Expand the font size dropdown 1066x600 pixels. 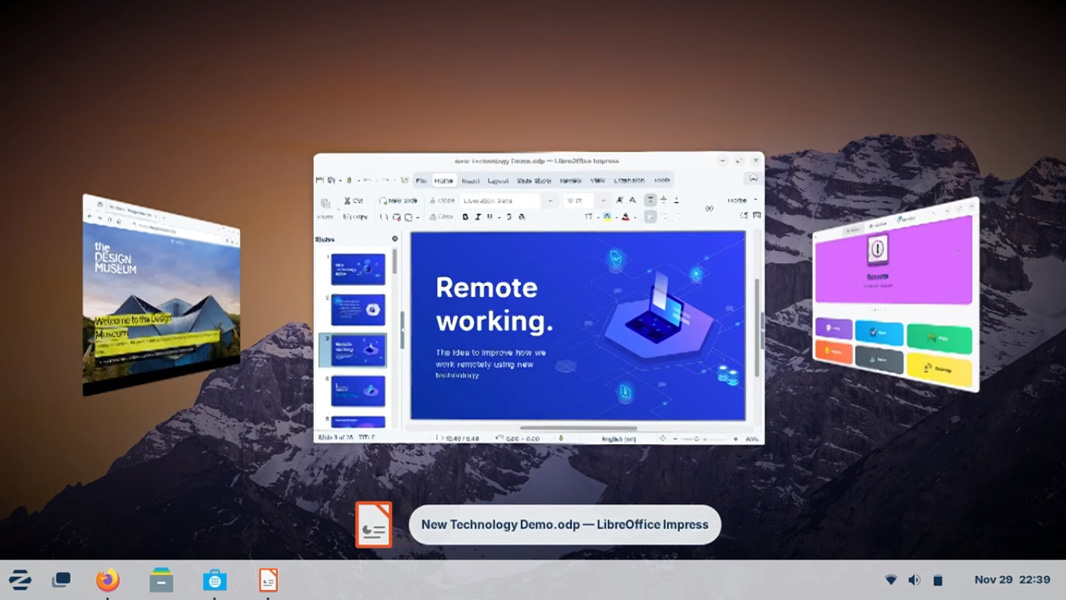click(x=603, y=201)
